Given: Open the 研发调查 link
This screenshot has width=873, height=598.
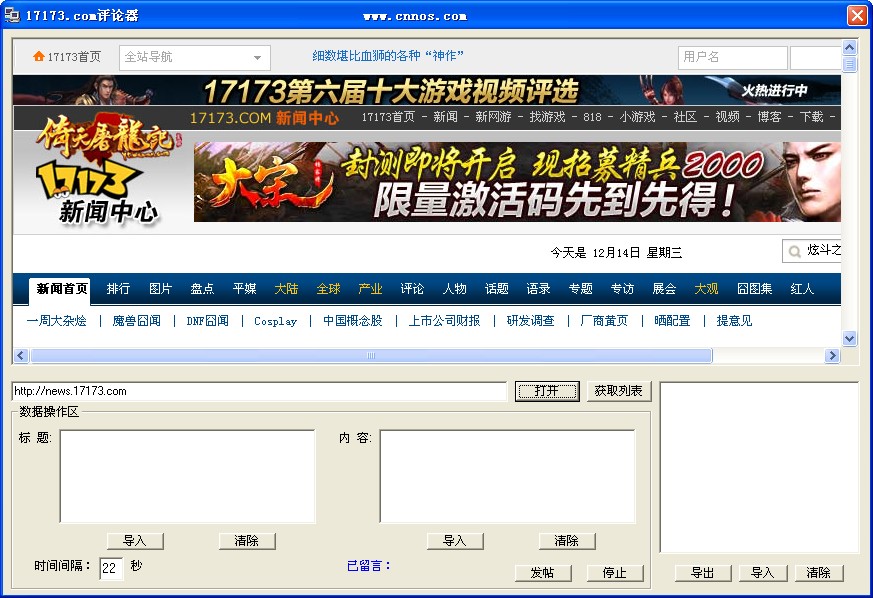Looking at the screenshot, I should [x=531, y=321].
